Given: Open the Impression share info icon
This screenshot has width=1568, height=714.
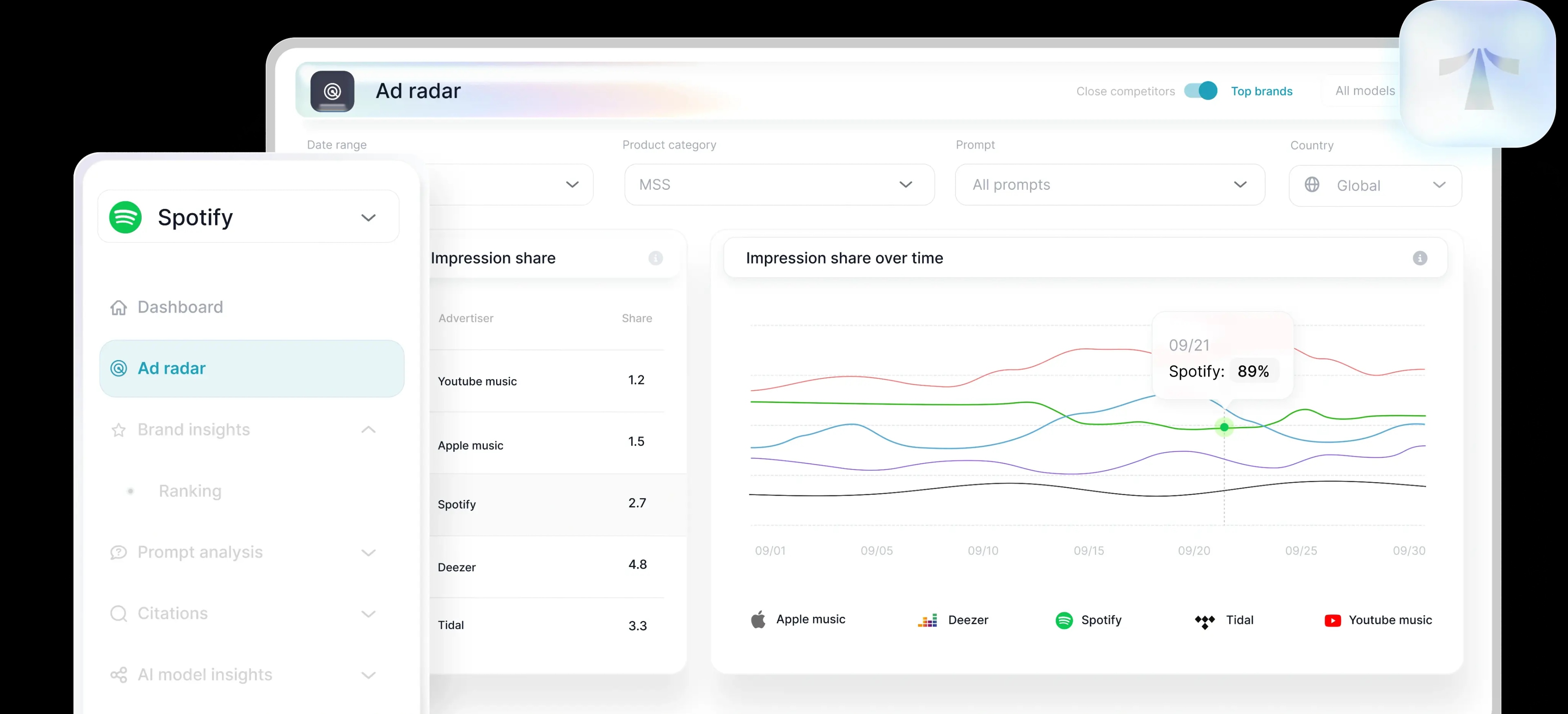Looking at the screenshot, I should pos(655,258).
